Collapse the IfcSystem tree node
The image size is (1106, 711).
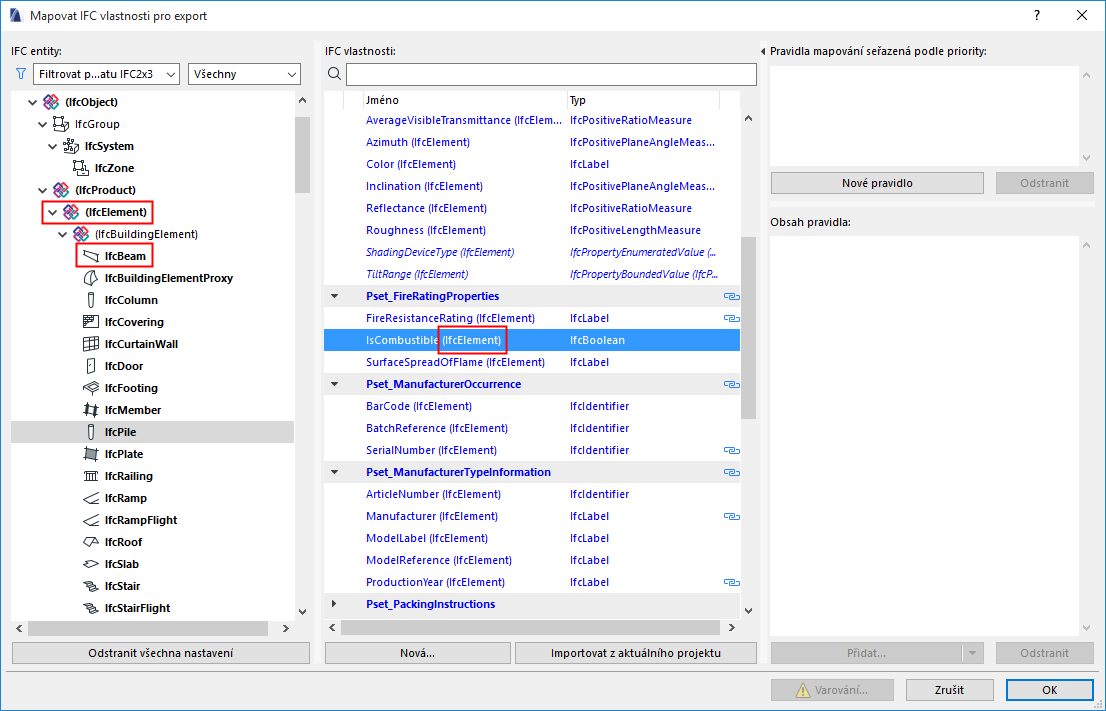pos(52,146)
